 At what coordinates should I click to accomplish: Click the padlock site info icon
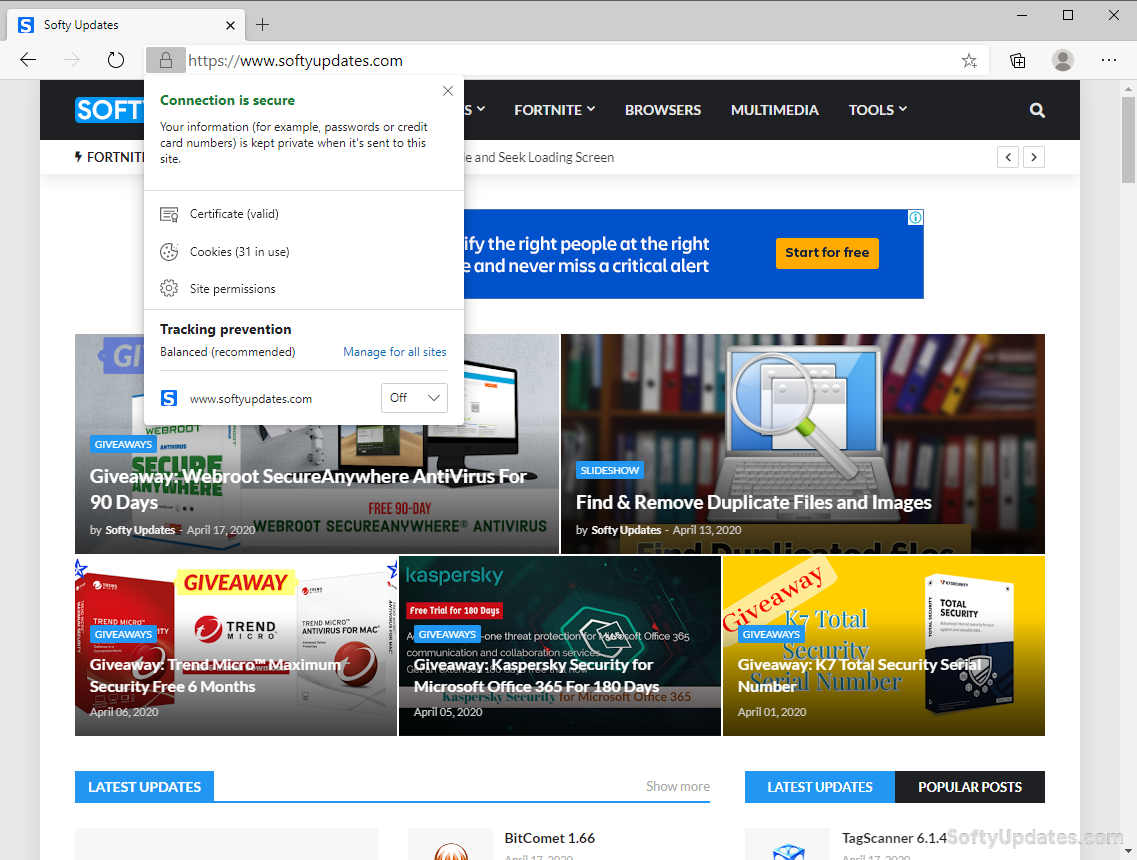pyautogui.click(x=165, y=60)
